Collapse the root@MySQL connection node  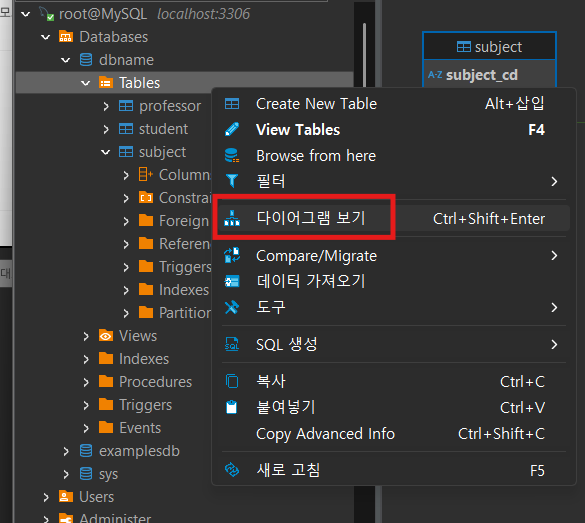[25, 15]
